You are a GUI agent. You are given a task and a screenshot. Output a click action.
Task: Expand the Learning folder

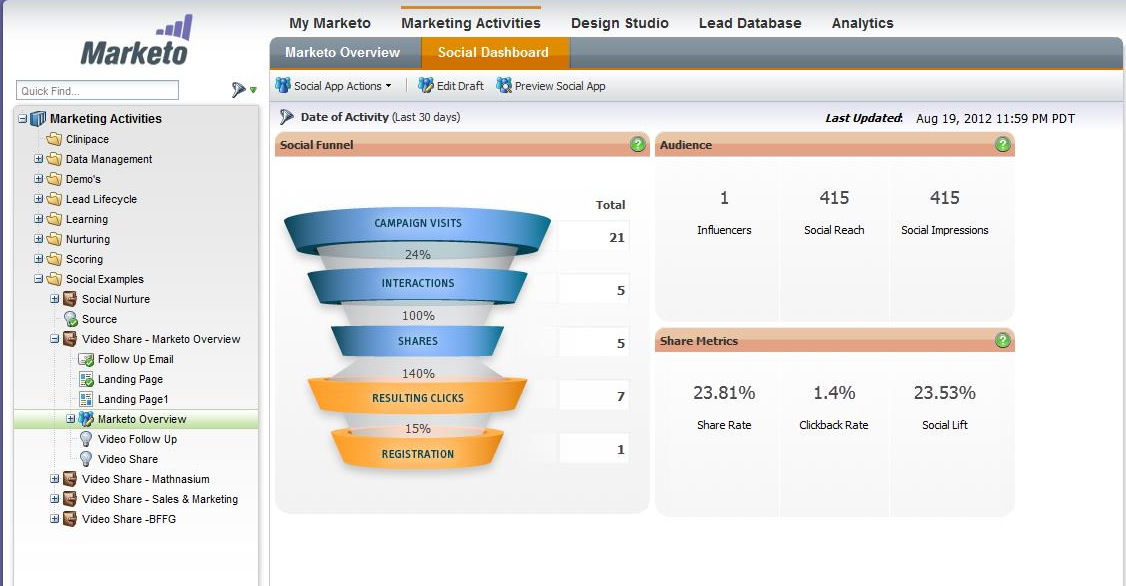[39, 219]
